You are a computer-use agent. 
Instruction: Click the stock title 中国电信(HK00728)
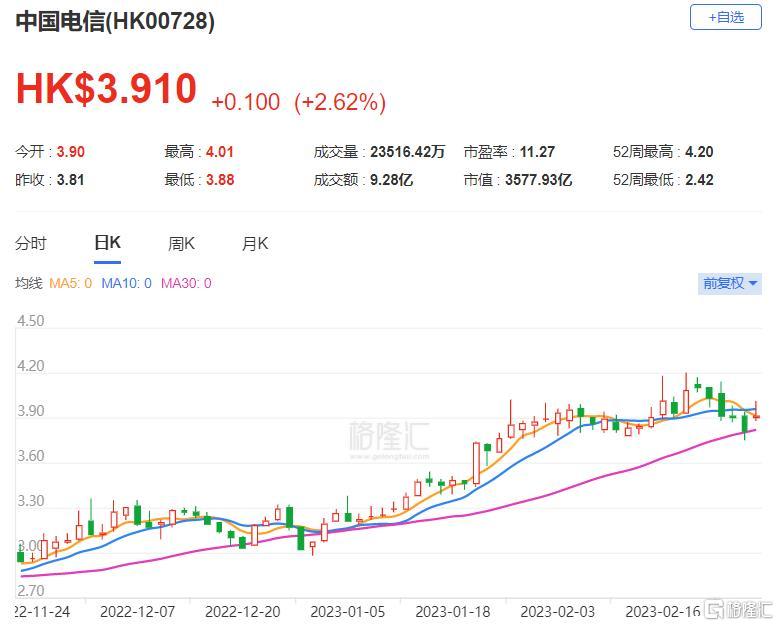coord(115,21)
